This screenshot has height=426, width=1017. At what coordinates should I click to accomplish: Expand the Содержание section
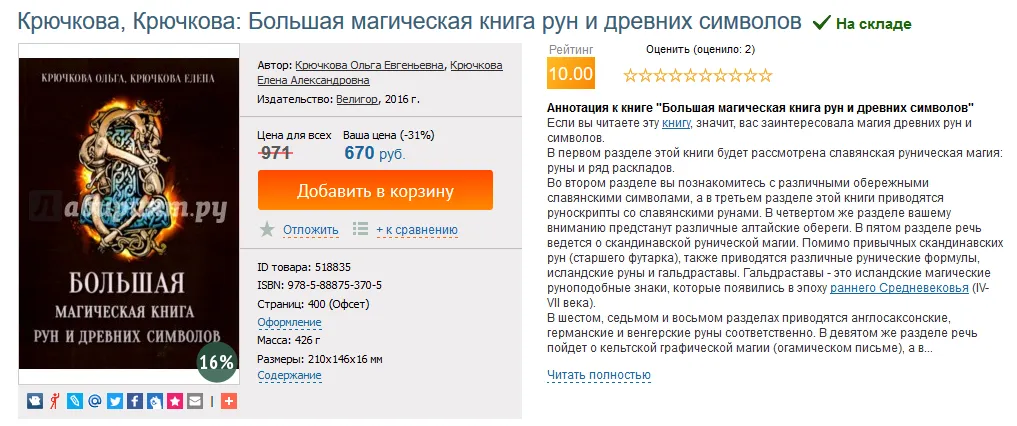click(x=289, y=376)
